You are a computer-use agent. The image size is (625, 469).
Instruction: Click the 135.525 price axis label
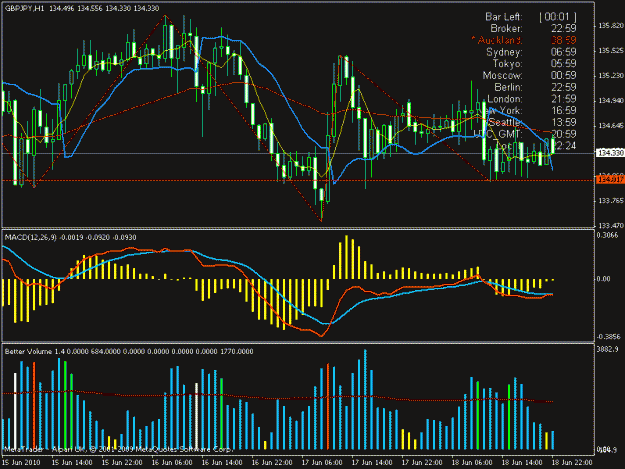pyautogui.click(x=610, y=51)
